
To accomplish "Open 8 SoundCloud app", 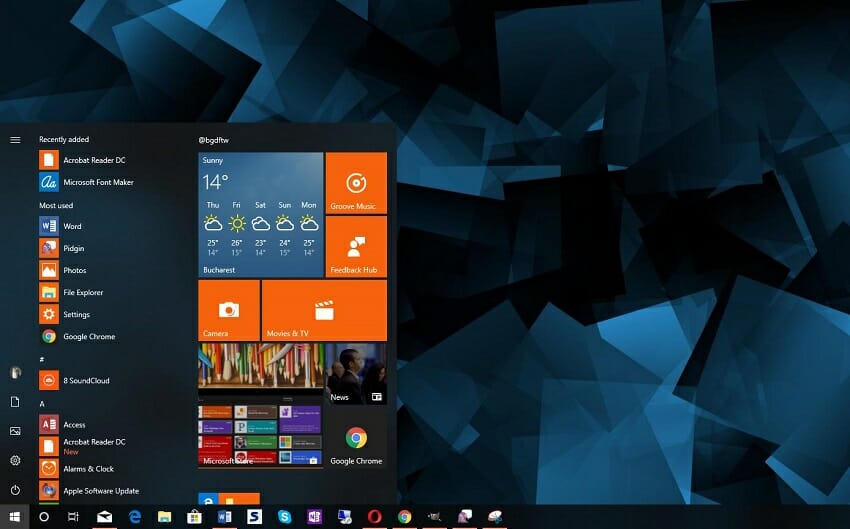I will tap(85, 380).
